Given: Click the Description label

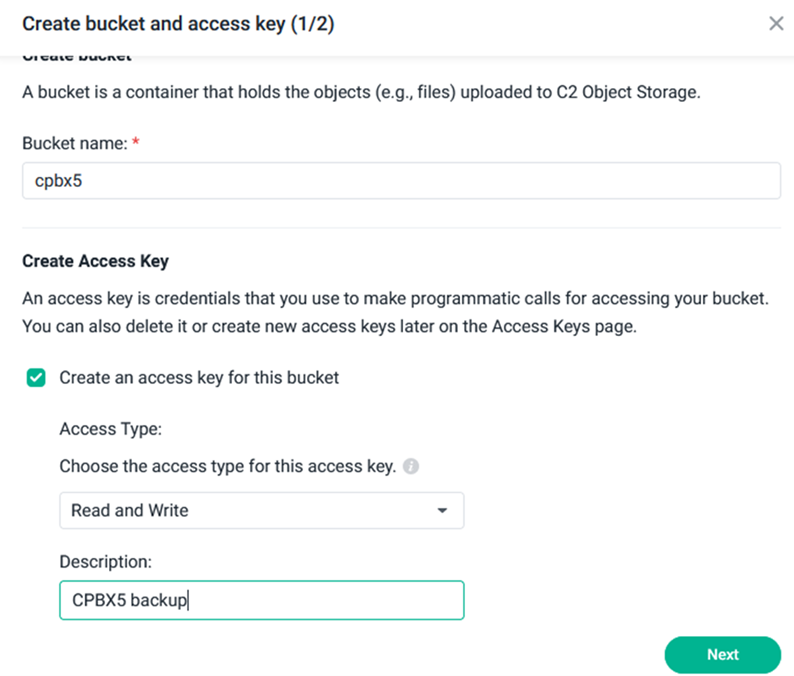Looking at the screenshot, I should pyautogui.click(x=105, y=562).
